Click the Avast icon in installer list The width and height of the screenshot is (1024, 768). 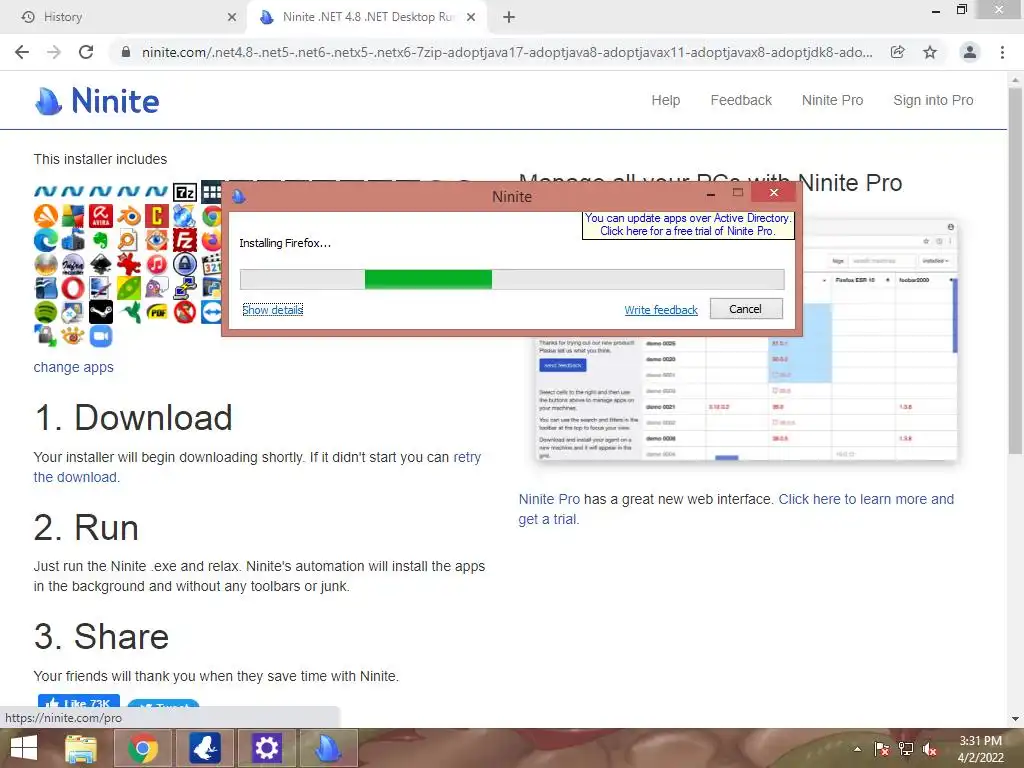click(46, 216)
